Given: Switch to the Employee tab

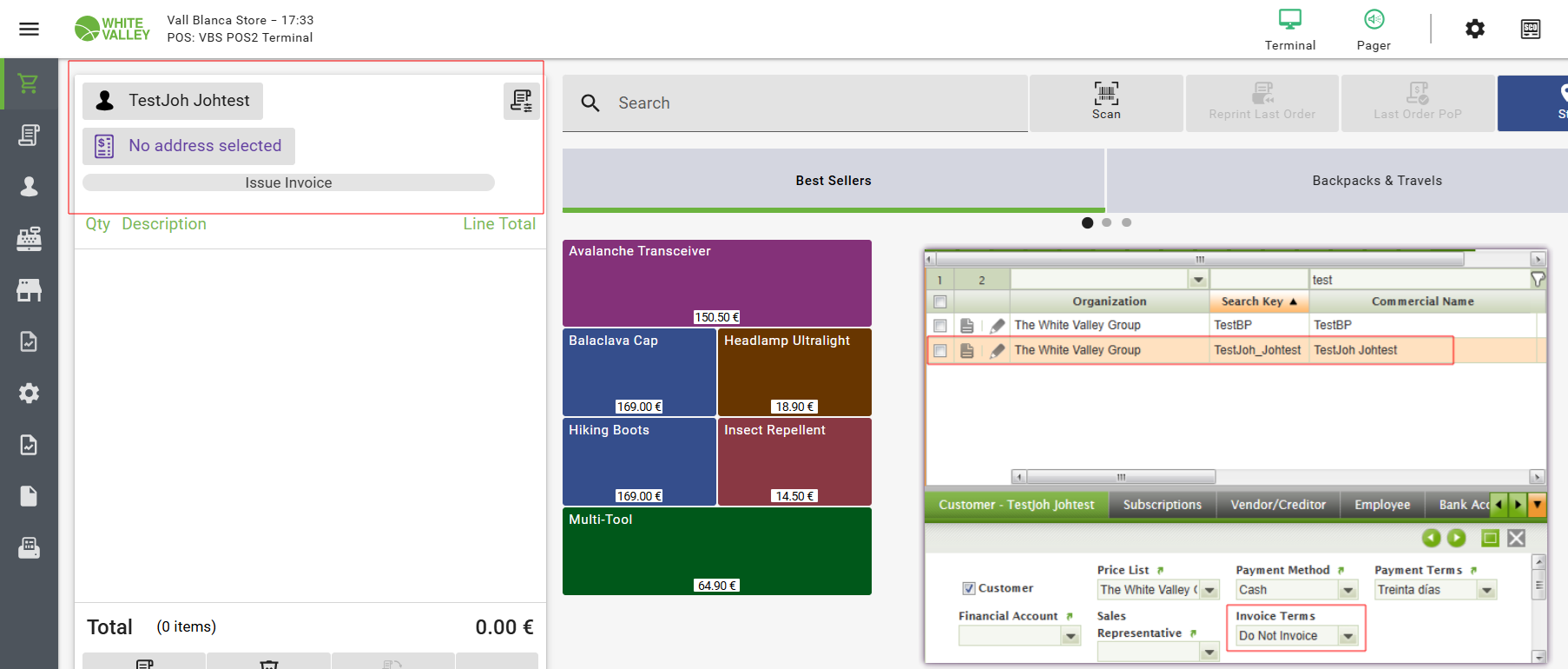Looking at the screenshot, I should [x=1382, y=505].
